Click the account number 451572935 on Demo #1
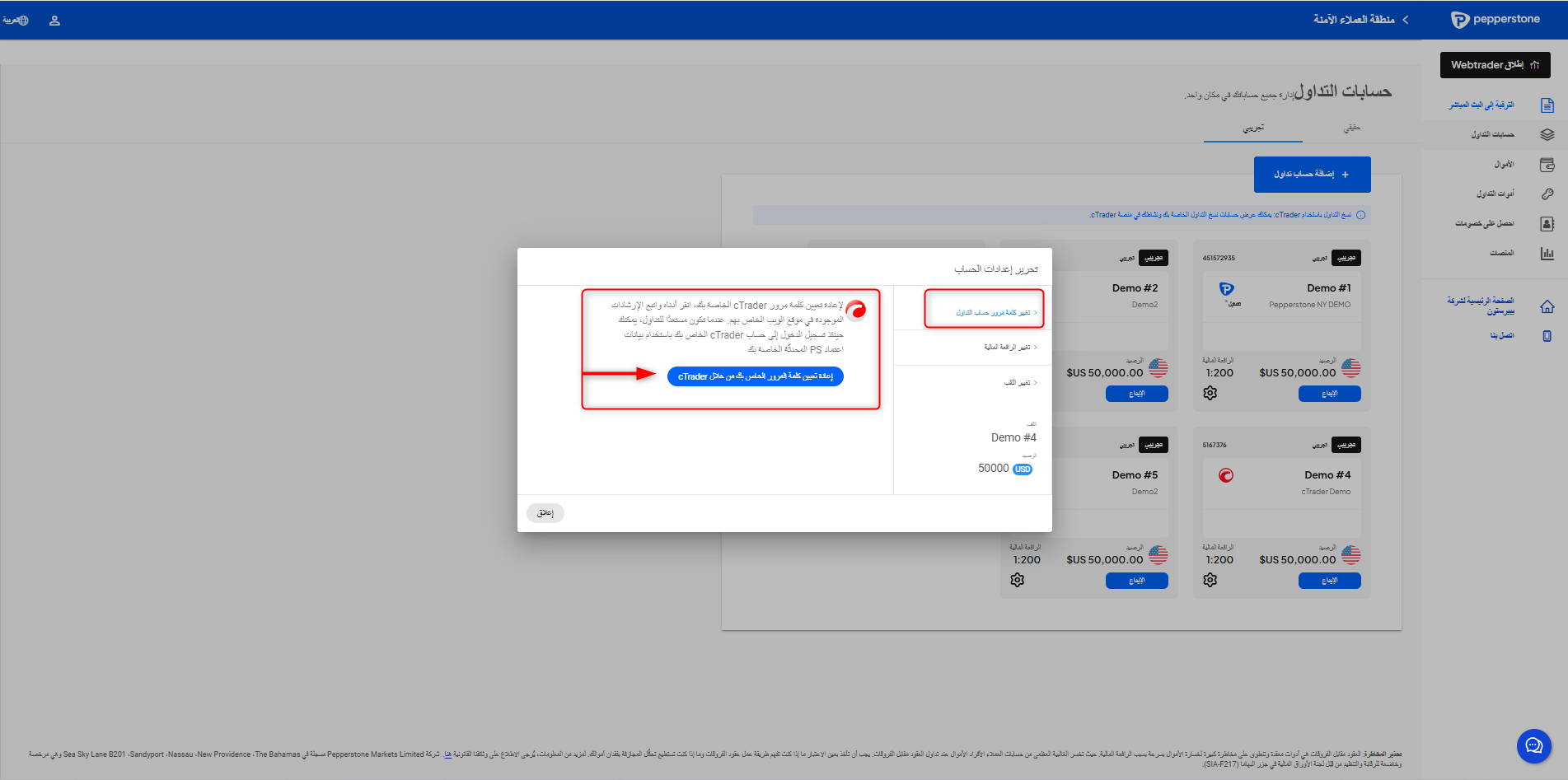 coord(1219,259)
